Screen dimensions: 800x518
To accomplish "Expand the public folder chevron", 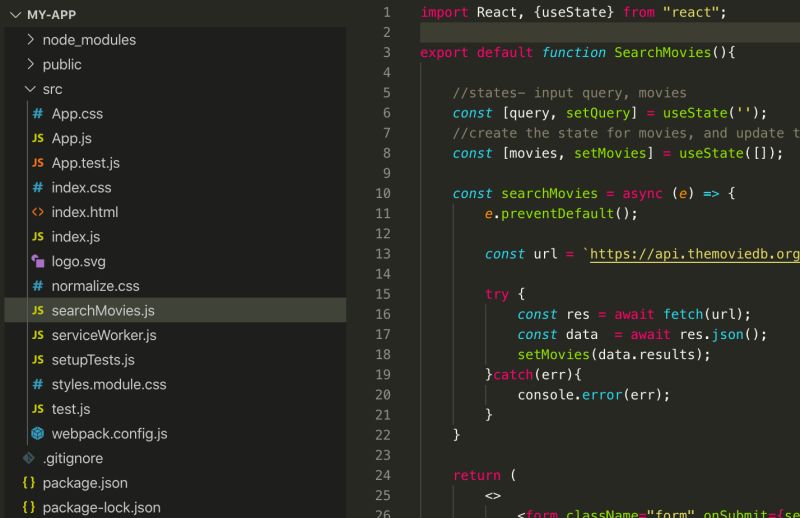I will click(x=31, y=64).
